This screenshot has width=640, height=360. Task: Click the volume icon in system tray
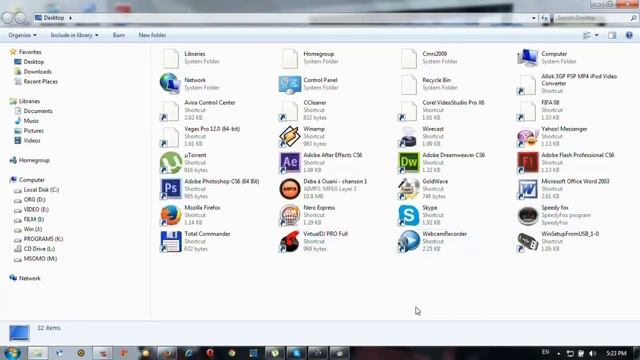coord(592,353)
